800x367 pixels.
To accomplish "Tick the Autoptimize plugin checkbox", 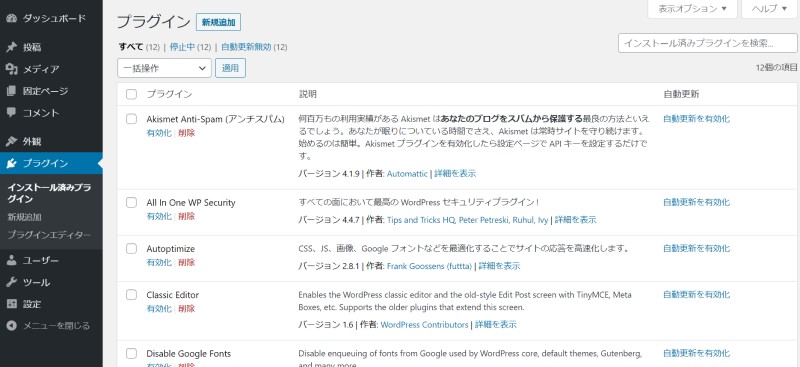I will pyautogui.click(x=132, y=249).
